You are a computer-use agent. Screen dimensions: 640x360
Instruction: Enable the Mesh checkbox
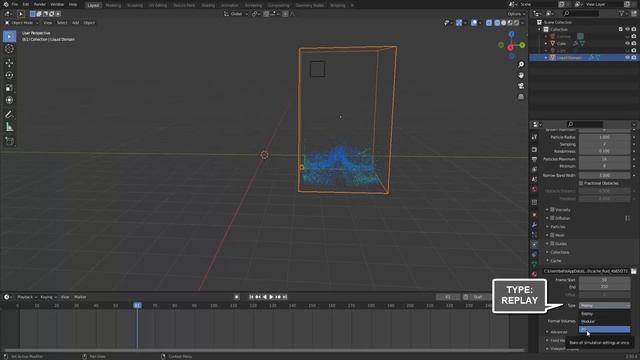[552, 235]
